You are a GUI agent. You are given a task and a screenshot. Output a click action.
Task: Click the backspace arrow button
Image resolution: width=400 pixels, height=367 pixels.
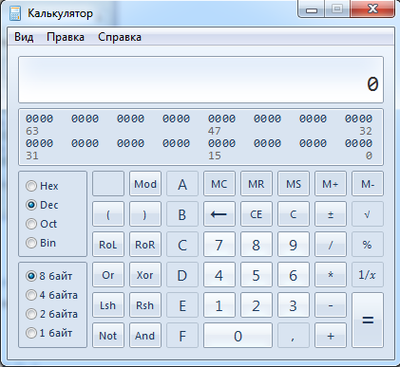tap(219, 214)
